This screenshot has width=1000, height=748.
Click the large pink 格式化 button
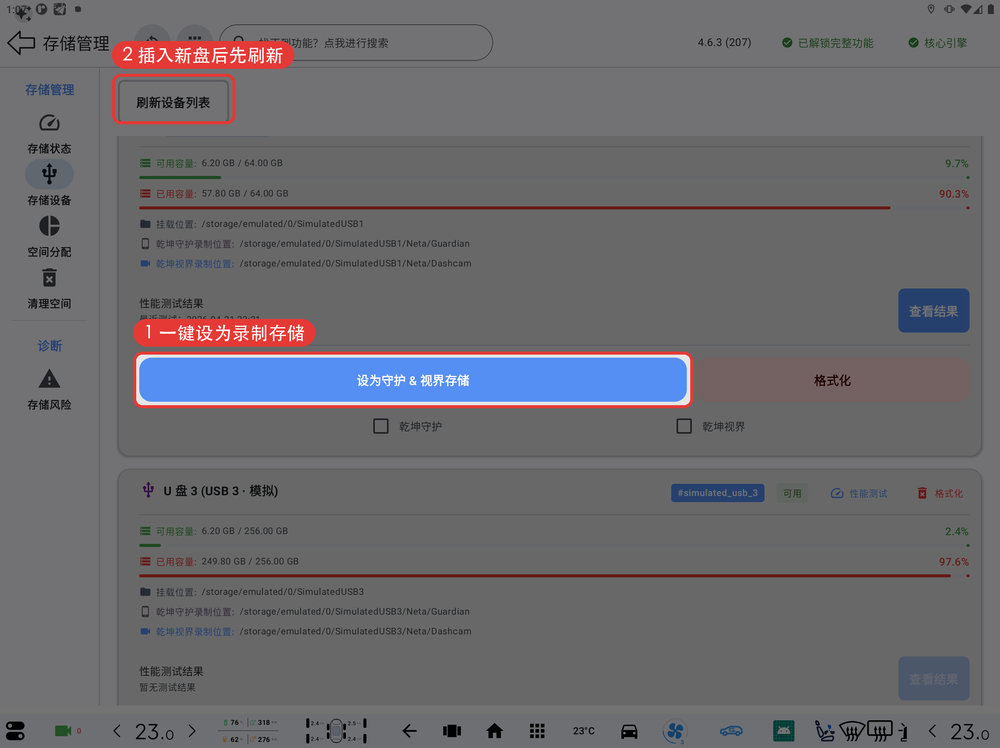pos(832,380)
